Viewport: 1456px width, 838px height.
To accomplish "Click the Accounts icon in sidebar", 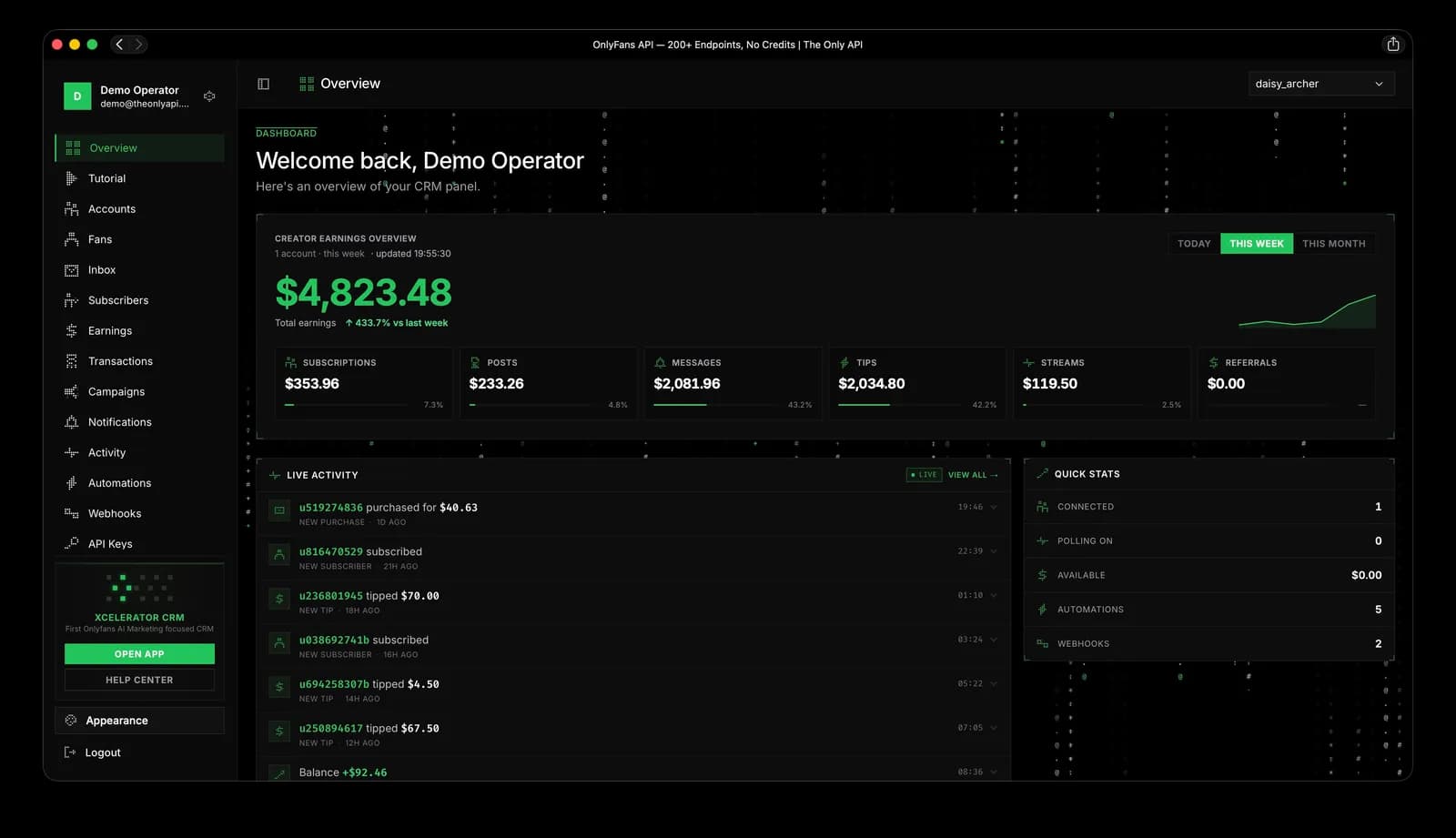I will click(x=71, y=209).
